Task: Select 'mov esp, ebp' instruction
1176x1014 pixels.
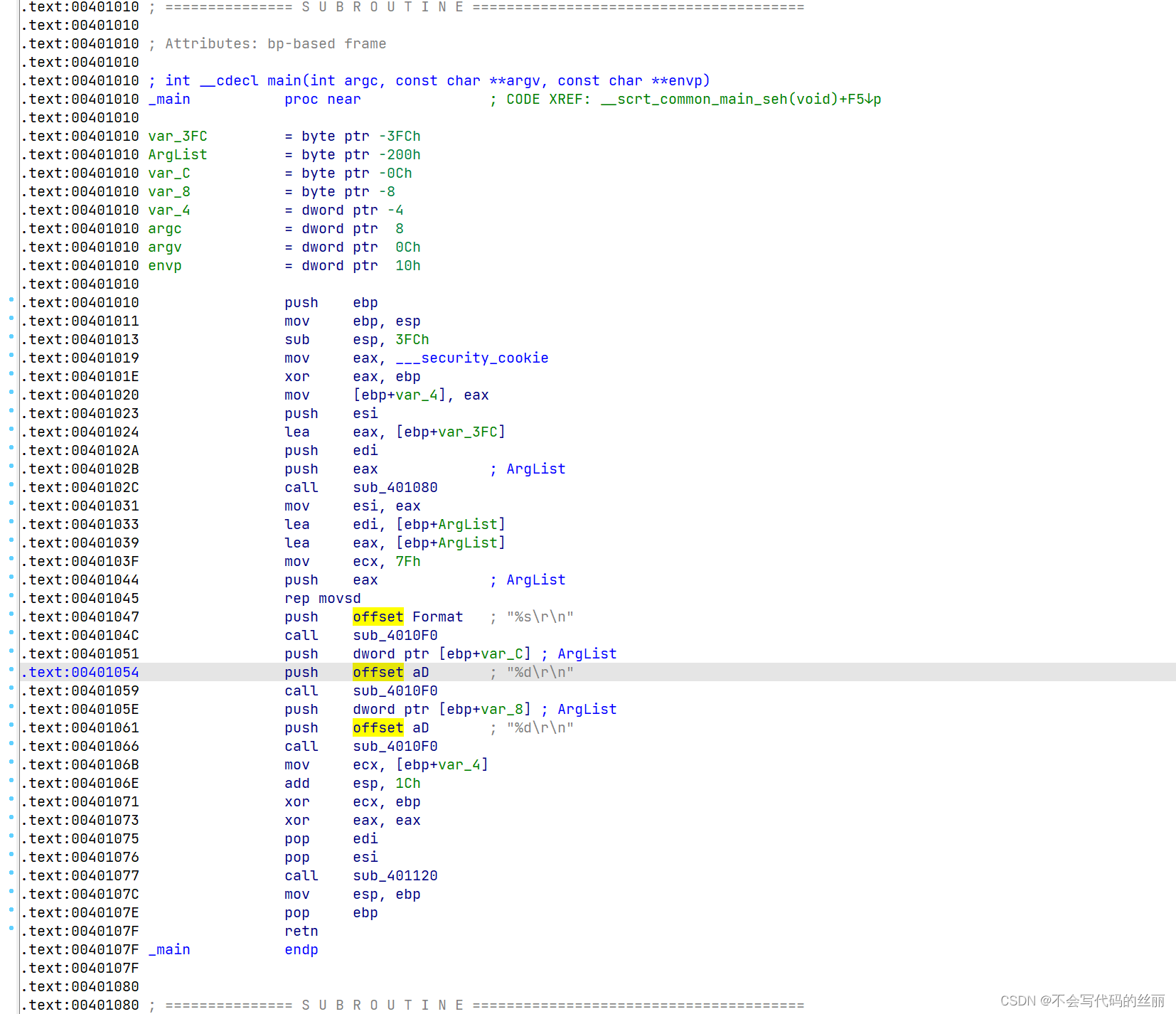Action: [353, 894]
